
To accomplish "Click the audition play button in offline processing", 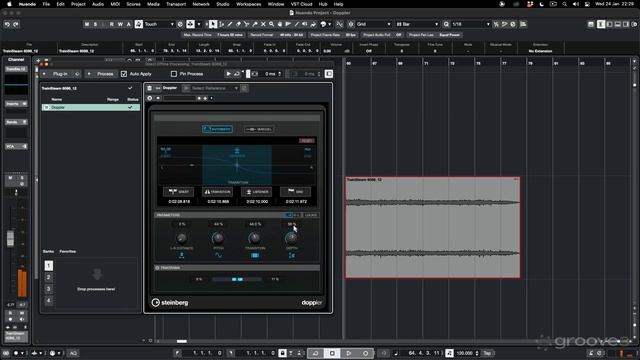I will click(229, 74).
